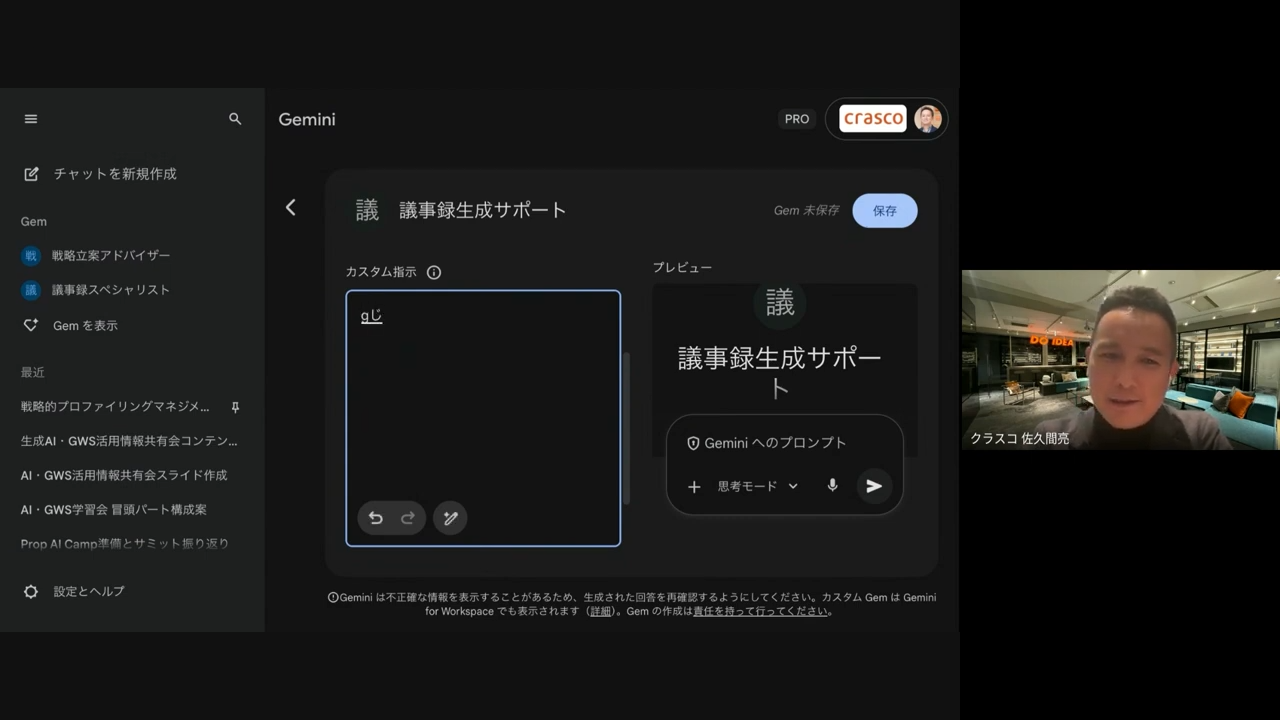This screenshot has width=1280, height=720.
Task: Click the new chat compose icon
Action: tap(31, 174)
